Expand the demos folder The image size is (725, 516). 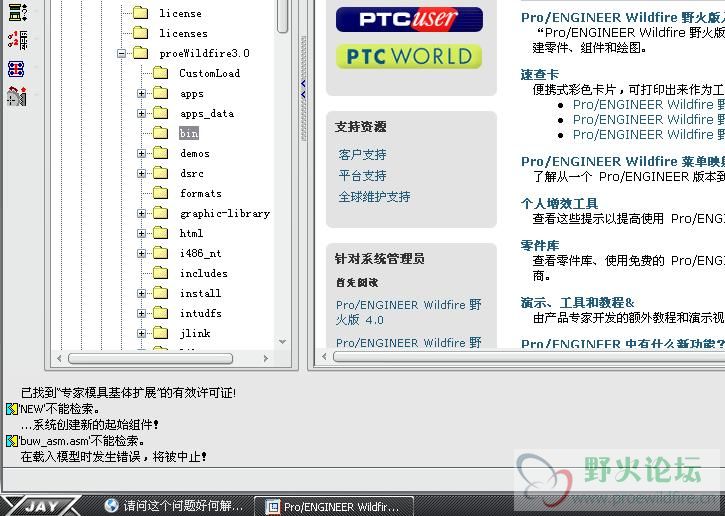(141, 154)
